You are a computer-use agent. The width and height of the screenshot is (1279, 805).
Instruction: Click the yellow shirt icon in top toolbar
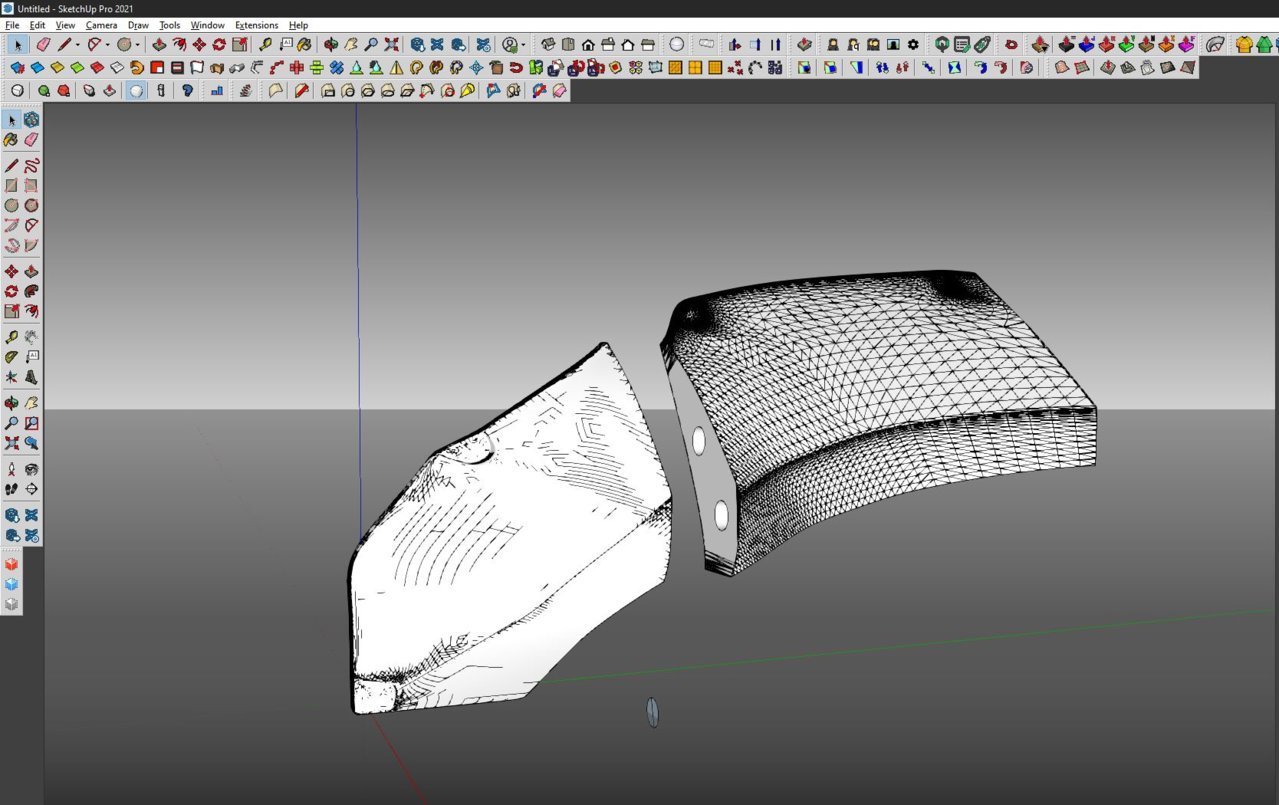(1244, 45)
